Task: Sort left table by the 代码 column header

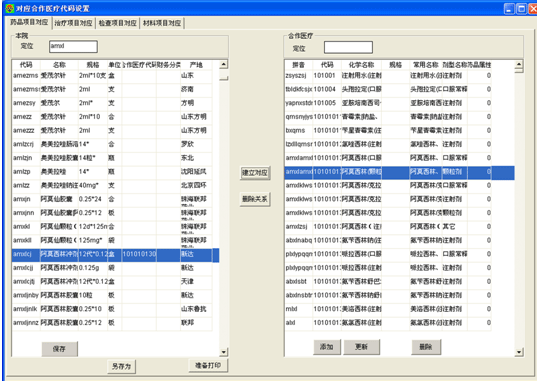Action: tap(26, 64)
